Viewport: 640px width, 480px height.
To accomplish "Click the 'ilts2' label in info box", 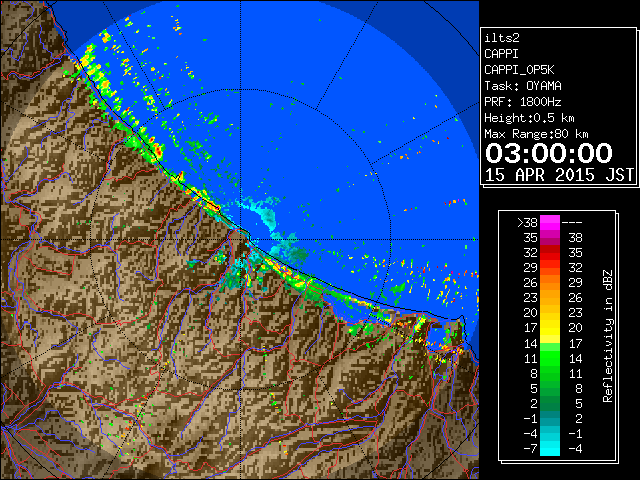I will pos(502,38).
